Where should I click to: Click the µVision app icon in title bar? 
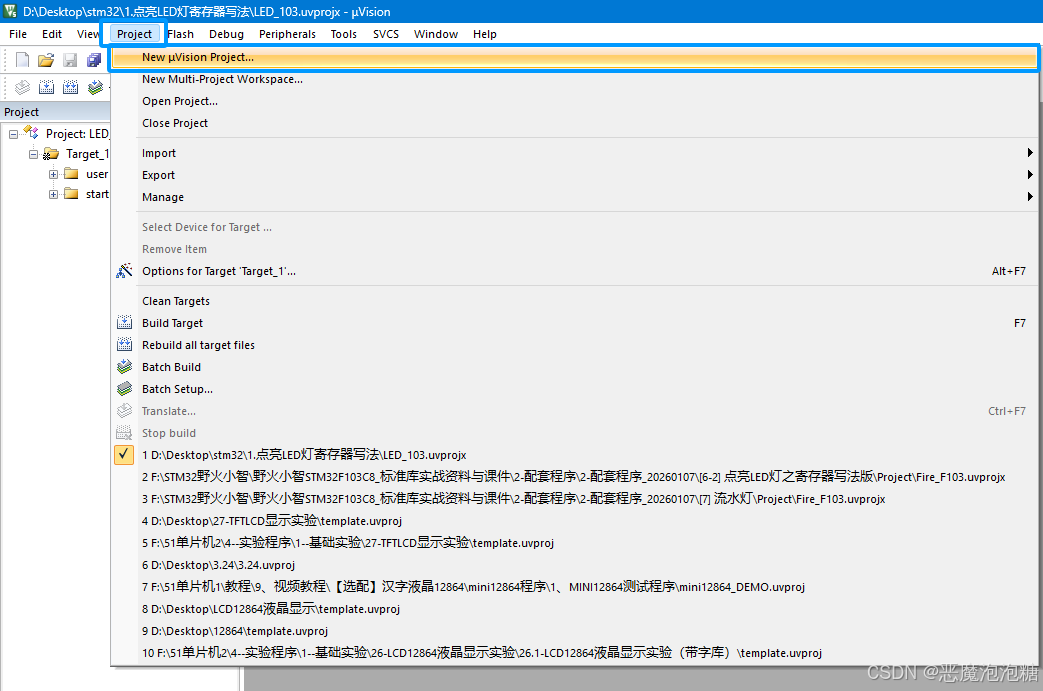point(10,11)
